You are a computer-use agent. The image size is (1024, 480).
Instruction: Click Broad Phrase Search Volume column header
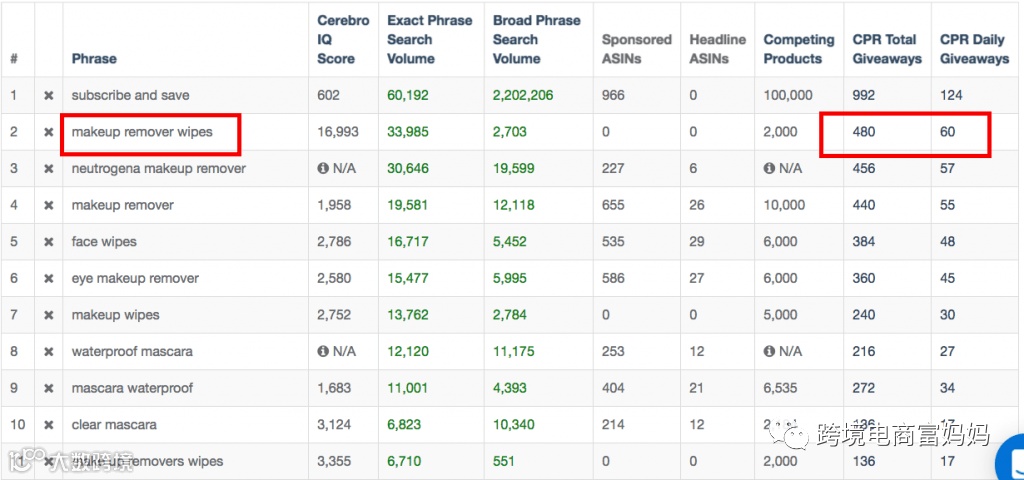[x=537, y=40]
